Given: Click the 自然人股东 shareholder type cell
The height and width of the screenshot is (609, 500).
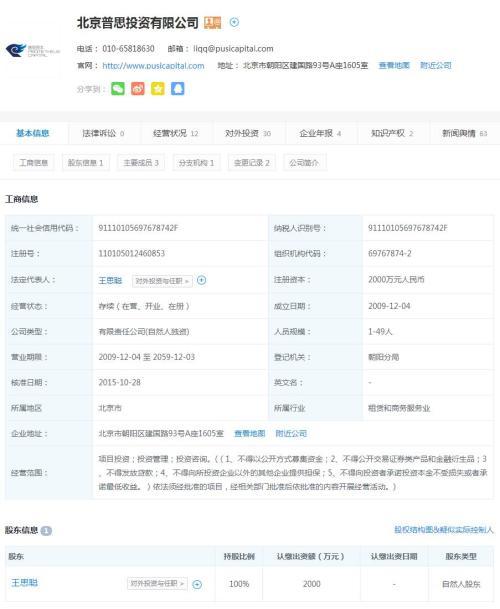Looking at the screenshot, I should (461, 584).
